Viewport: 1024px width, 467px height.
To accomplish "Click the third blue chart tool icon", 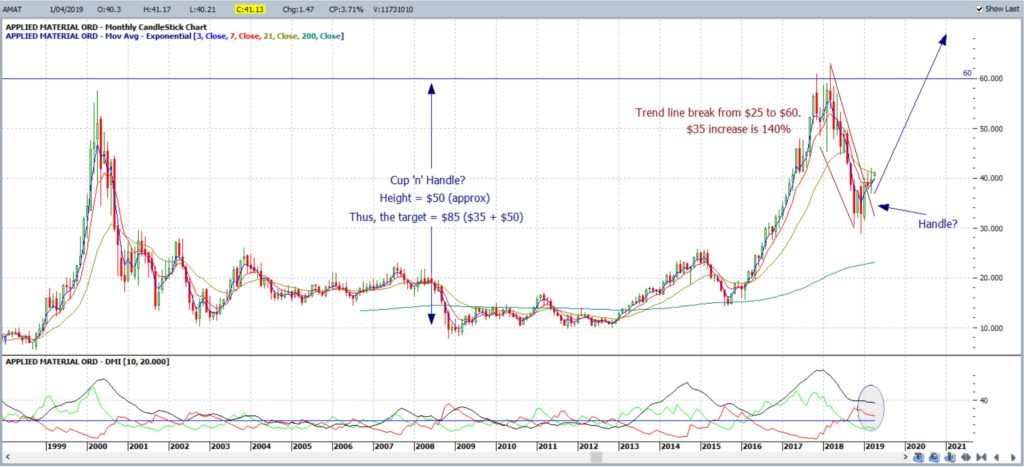I will [x=950, y=457].
